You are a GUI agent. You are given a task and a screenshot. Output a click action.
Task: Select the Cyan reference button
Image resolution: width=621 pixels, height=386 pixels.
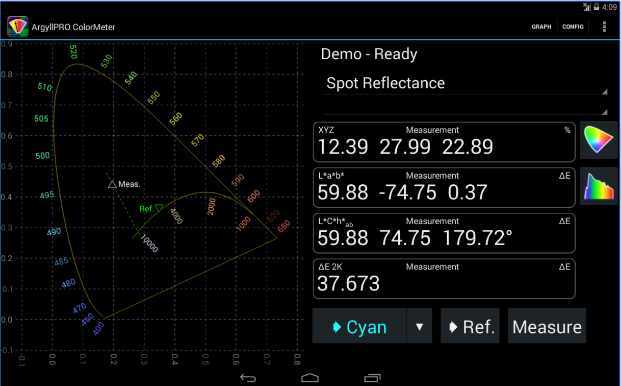(359, 326)
